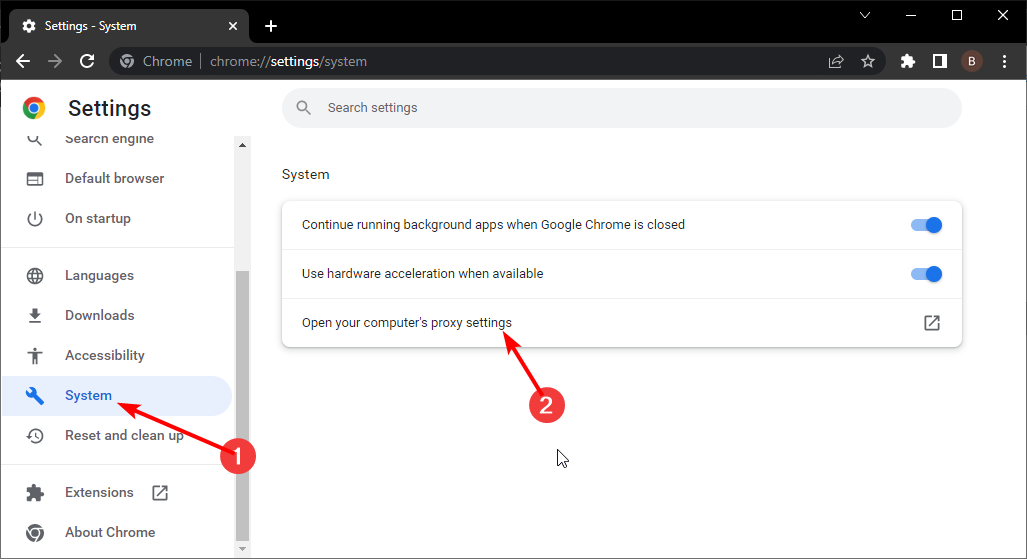
Task: Click the site info Chrome icon in address bar
Action: [127, 62]
